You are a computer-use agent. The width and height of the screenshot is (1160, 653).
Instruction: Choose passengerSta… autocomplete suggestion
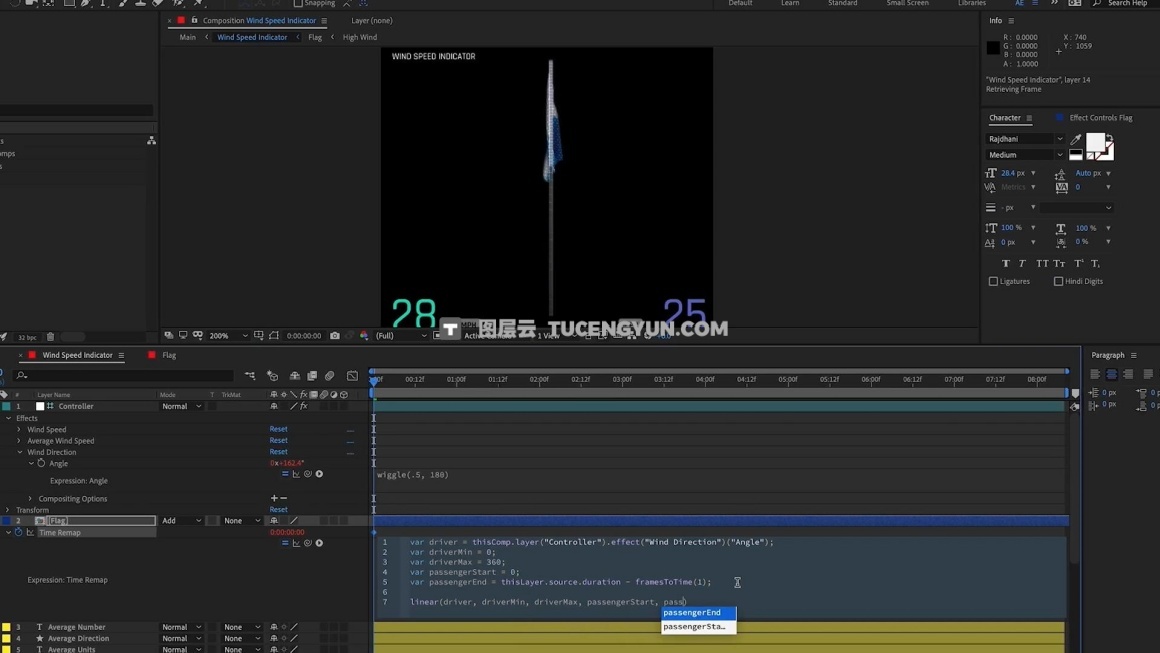coord(698,626)
